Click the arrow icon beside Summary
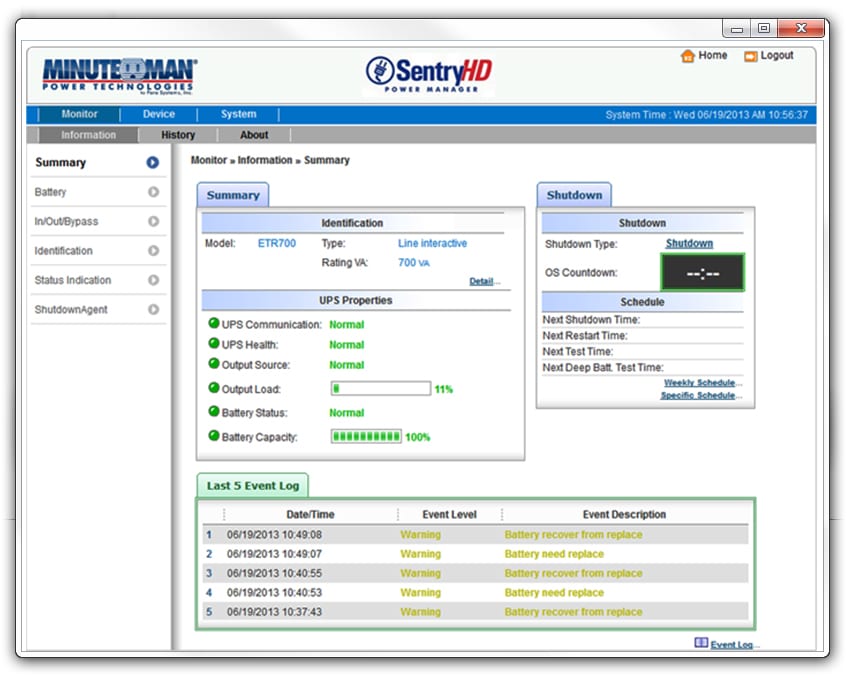 point(153,162)
